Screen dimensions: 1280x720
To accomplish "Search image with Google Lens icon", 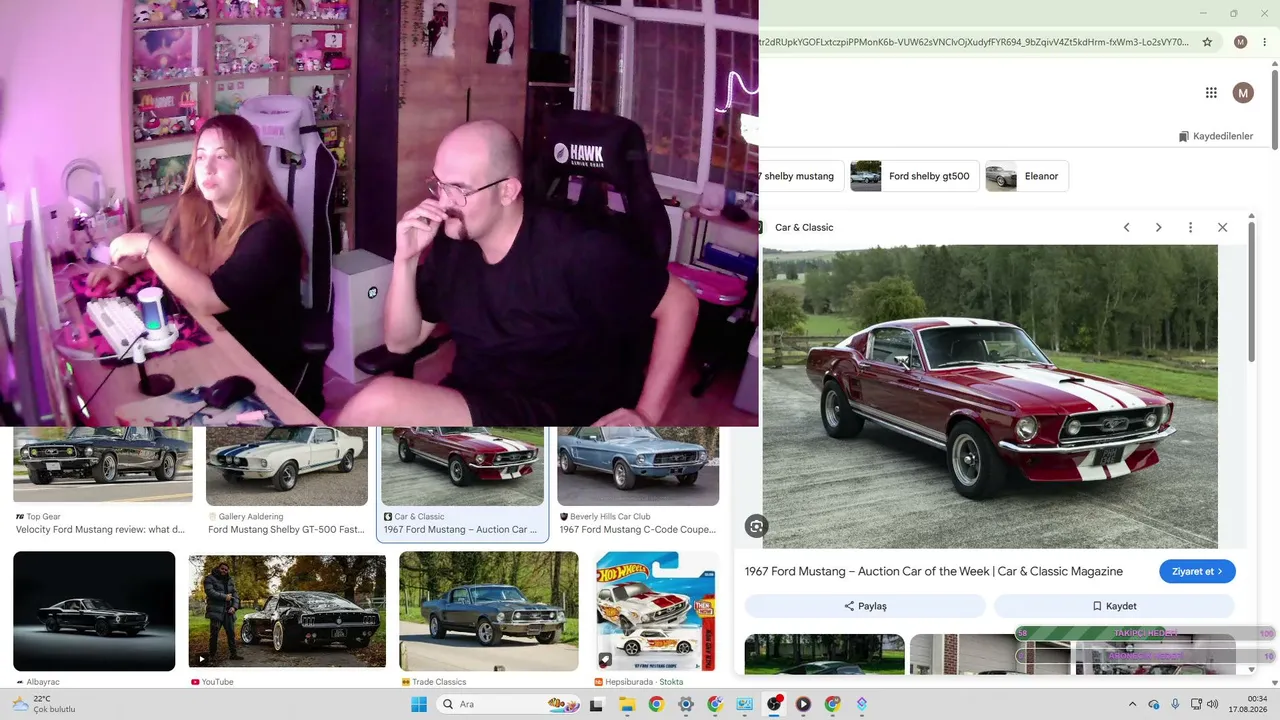I will coord(756,526).
